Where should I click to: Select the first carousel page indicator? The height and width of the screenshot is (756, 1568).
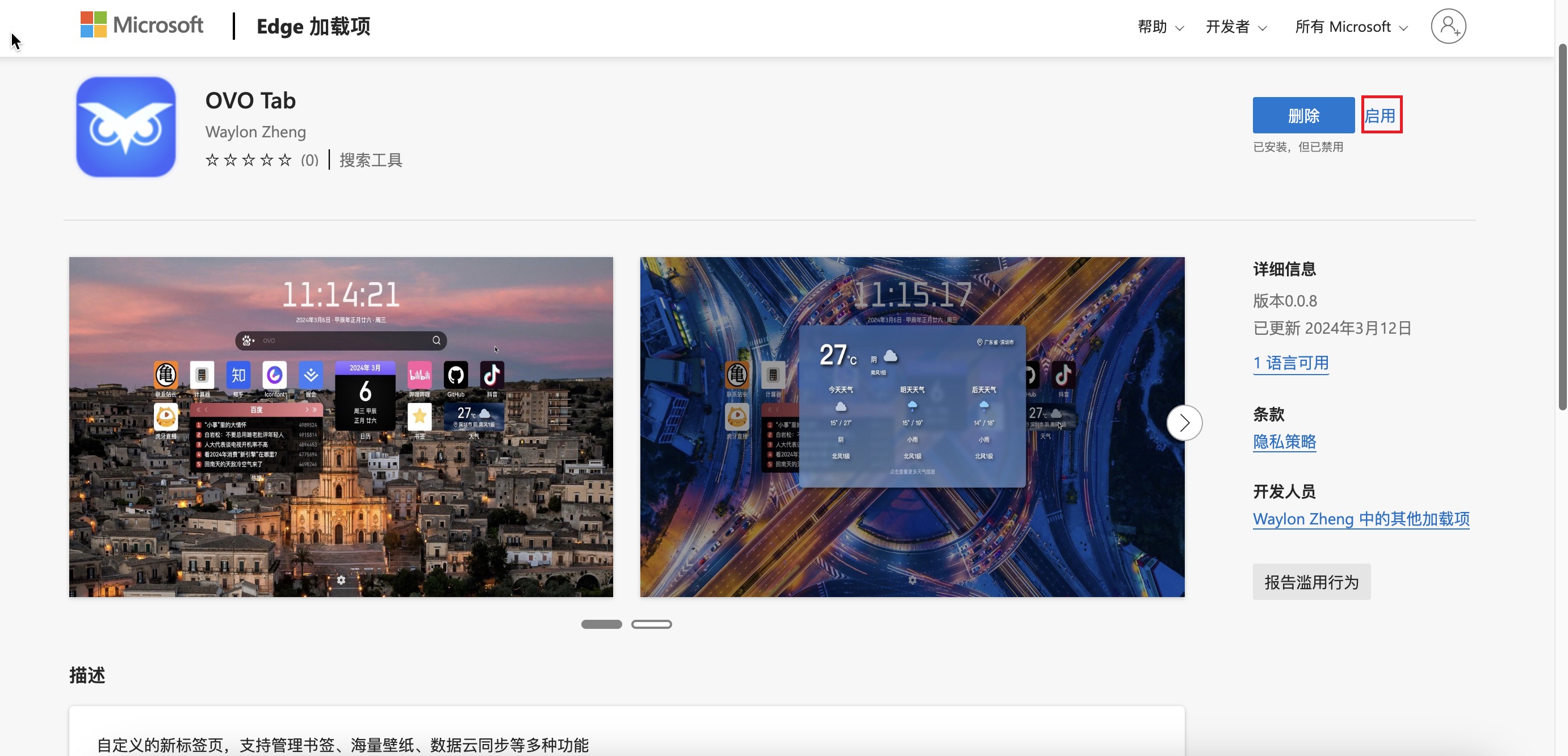coord(601,624)
